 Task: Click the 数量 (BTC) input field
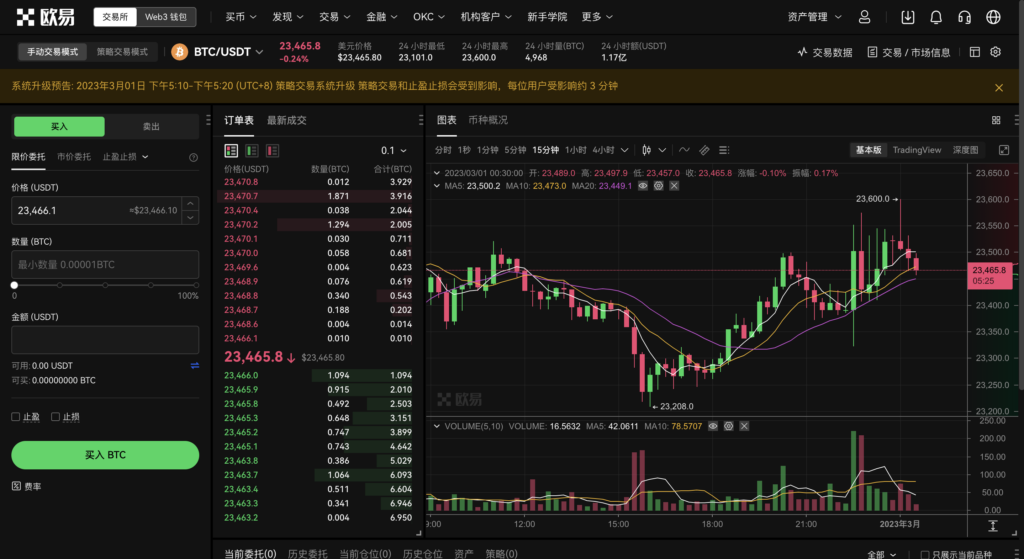(105, 264)
